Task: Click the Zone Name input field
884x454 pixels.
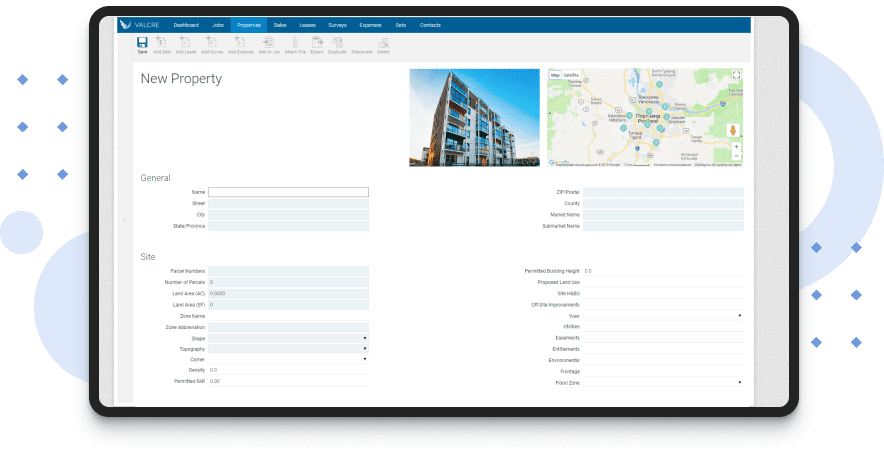Action: click(288, 316)
